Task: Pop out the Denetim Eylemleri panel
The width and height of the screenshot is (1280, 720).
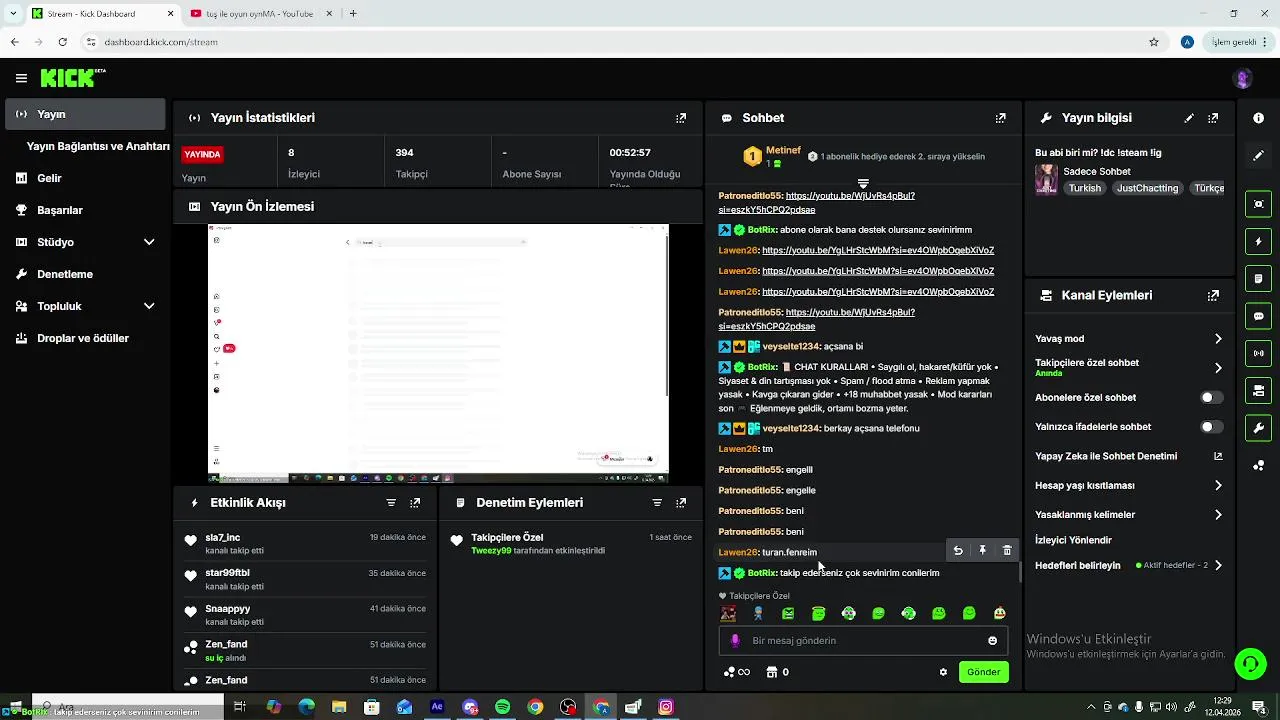Action: coord(681,503)
